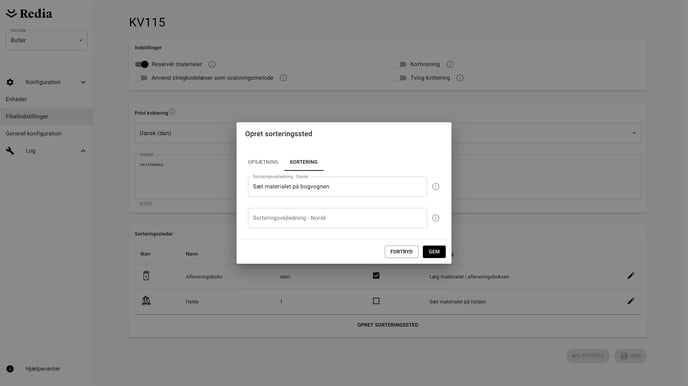Click the KV115 page title
This screenshot has height=386, width=688.
pyautogui.click(x=147, y=22)
